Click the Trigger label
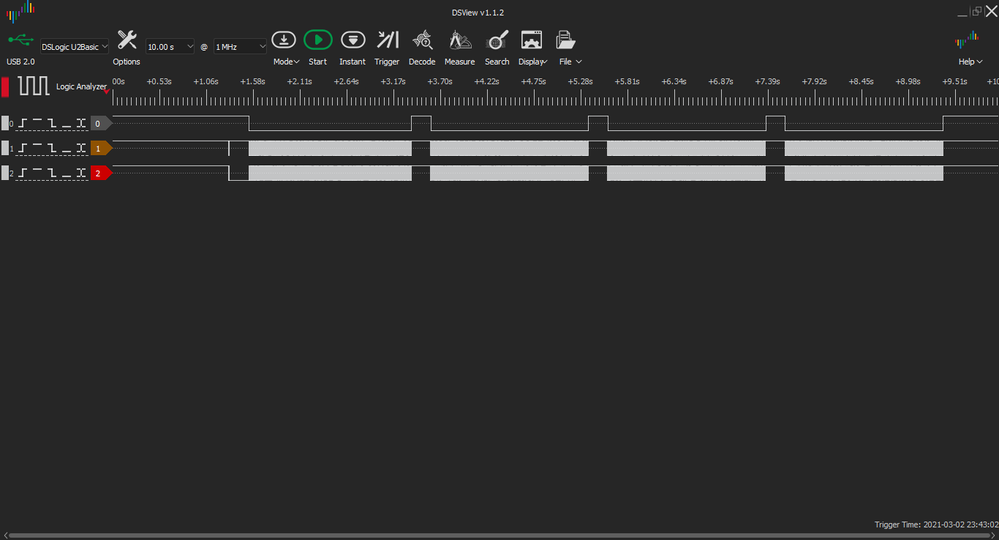The image size is (999, 540). [x=387, y=62]
